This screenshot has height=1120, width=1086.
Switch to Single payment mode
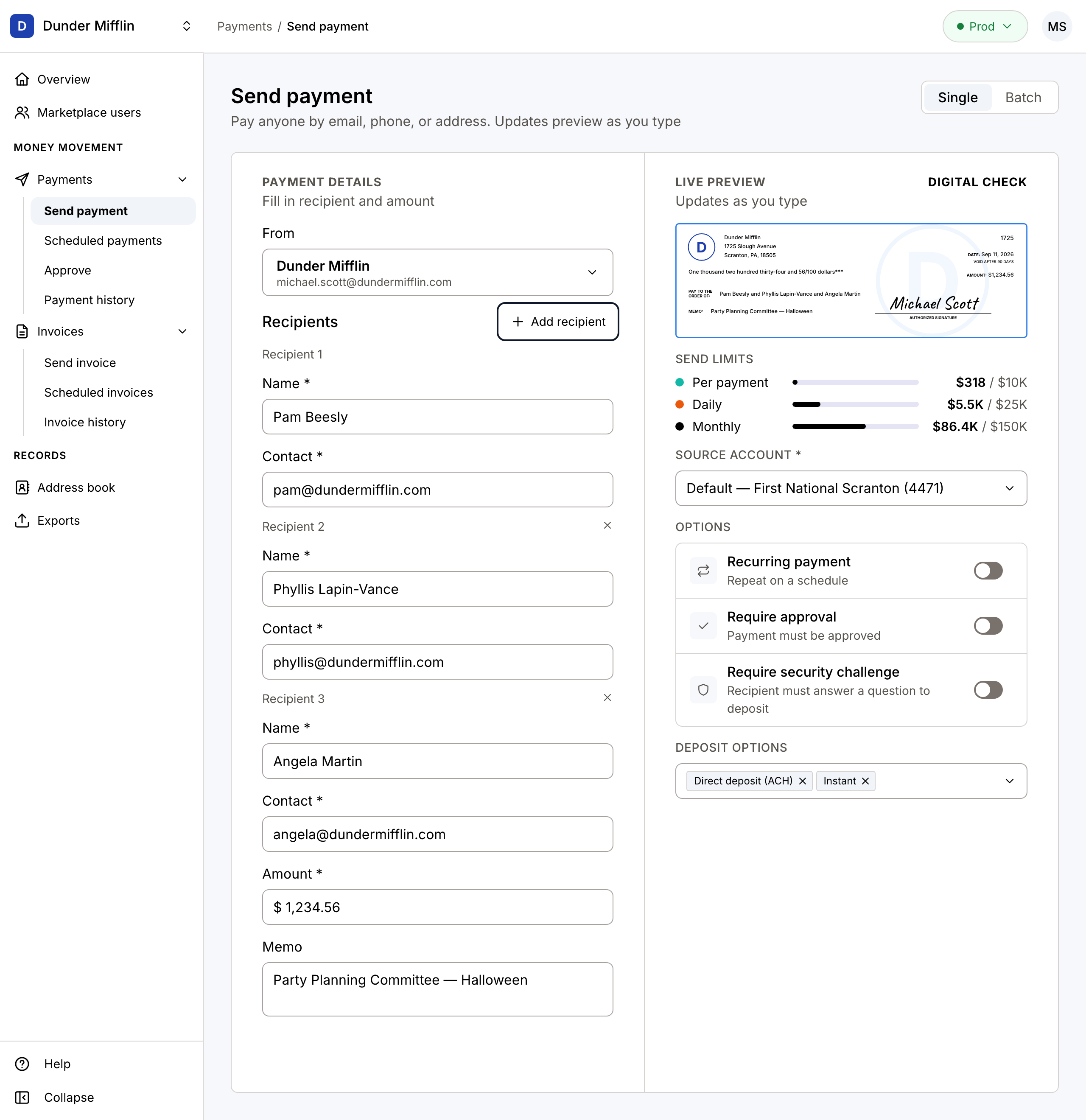point(957,98)
